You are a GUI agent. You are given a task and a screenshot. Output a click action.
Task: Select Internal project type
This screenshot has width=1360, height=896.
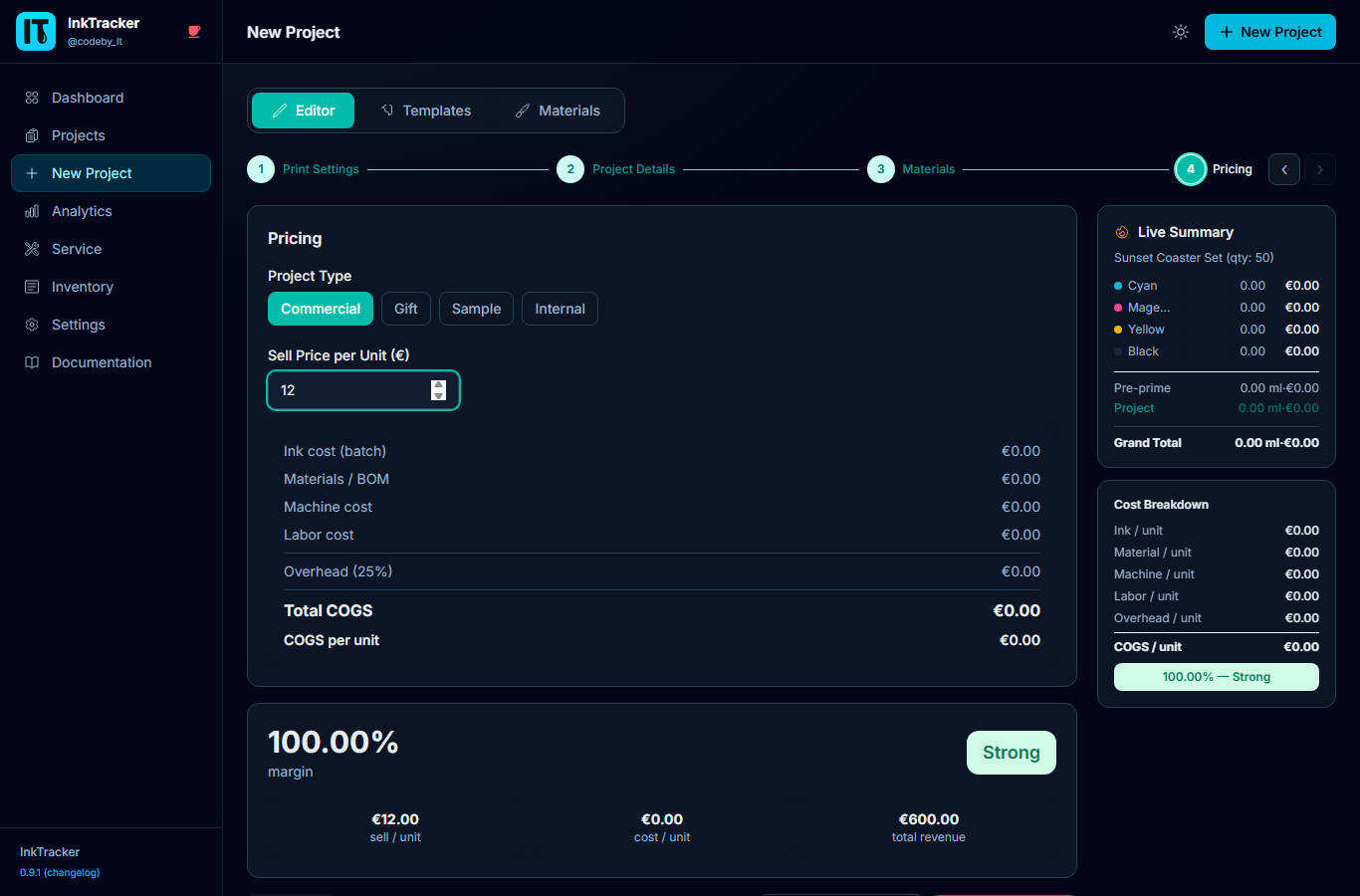(561, 309)
